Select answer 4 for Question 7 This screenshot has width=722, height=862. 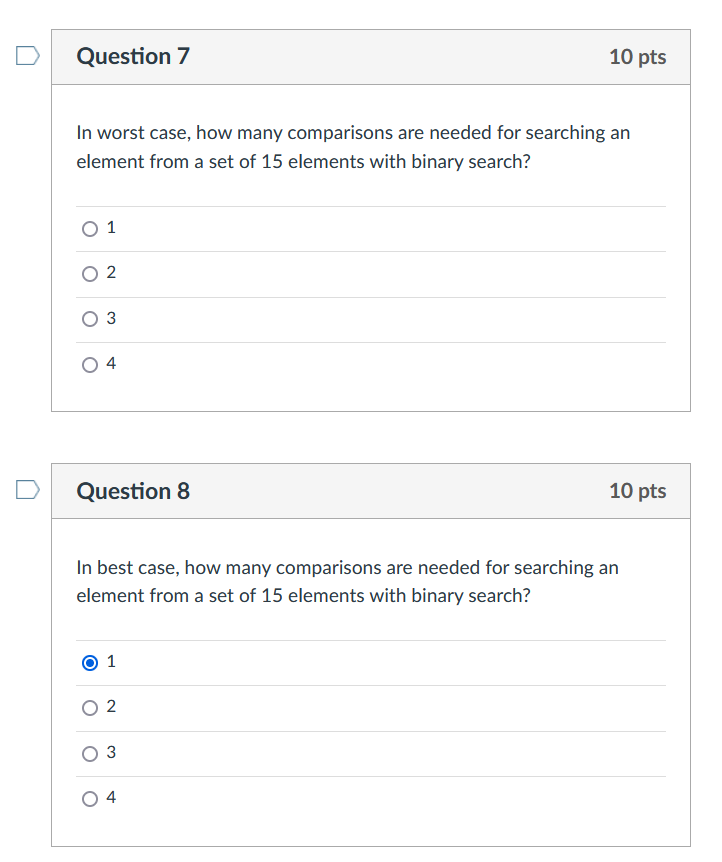pos(89,364)
